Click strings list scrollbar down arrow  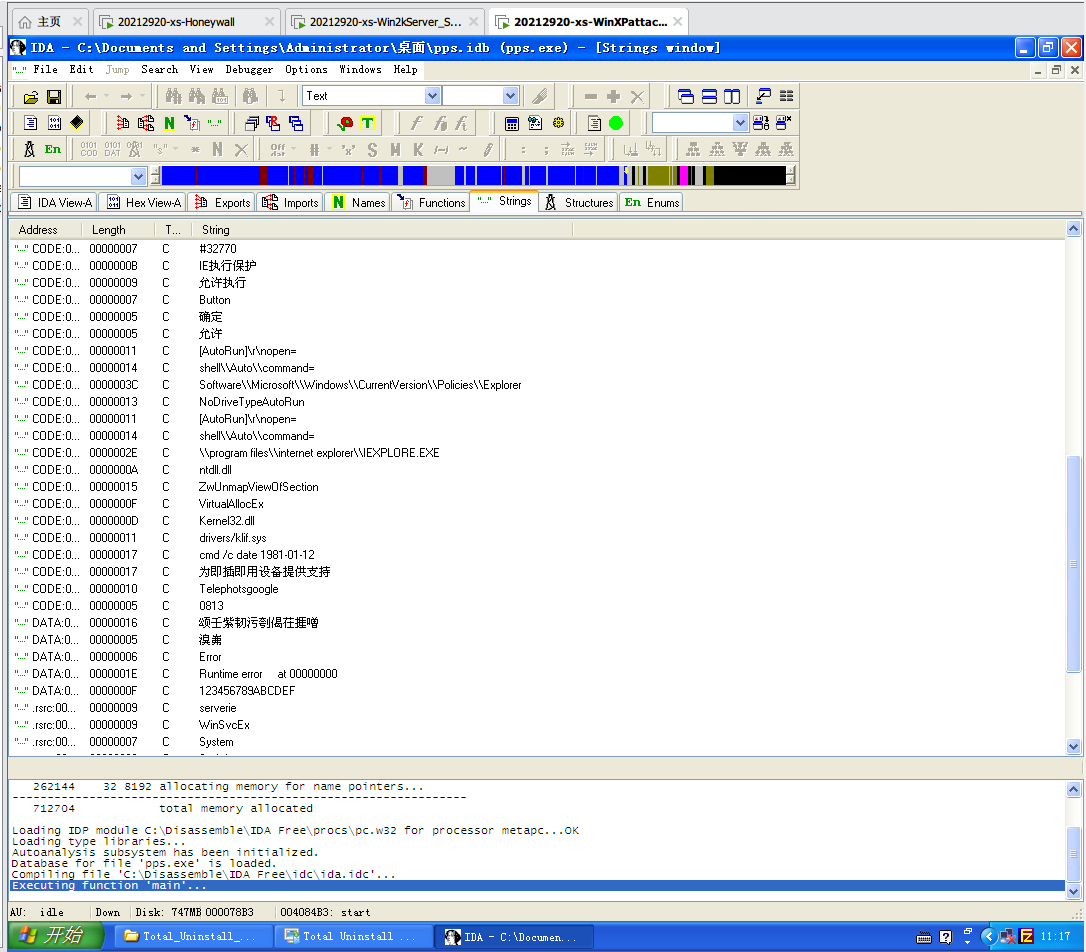tap(1073, 746)
